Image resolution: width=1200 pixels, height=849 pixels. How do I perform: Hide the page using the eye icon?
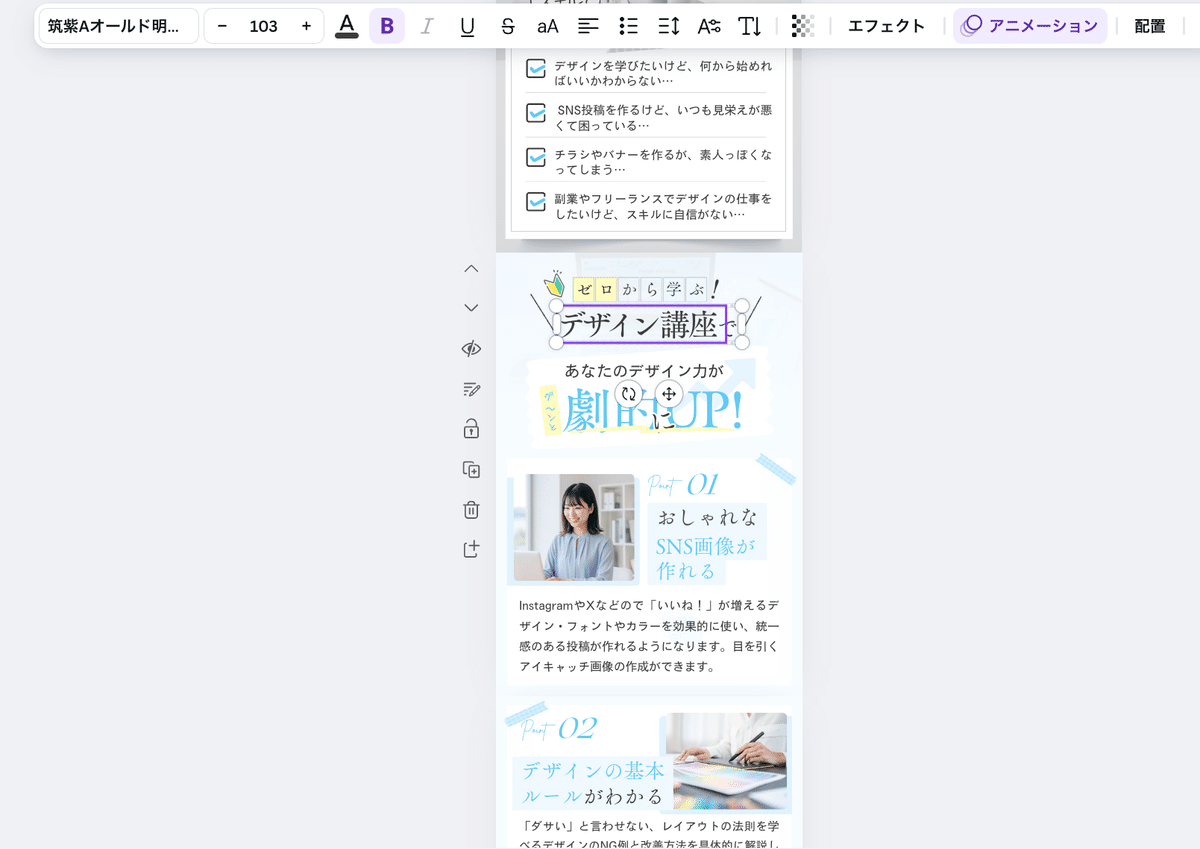470,348
